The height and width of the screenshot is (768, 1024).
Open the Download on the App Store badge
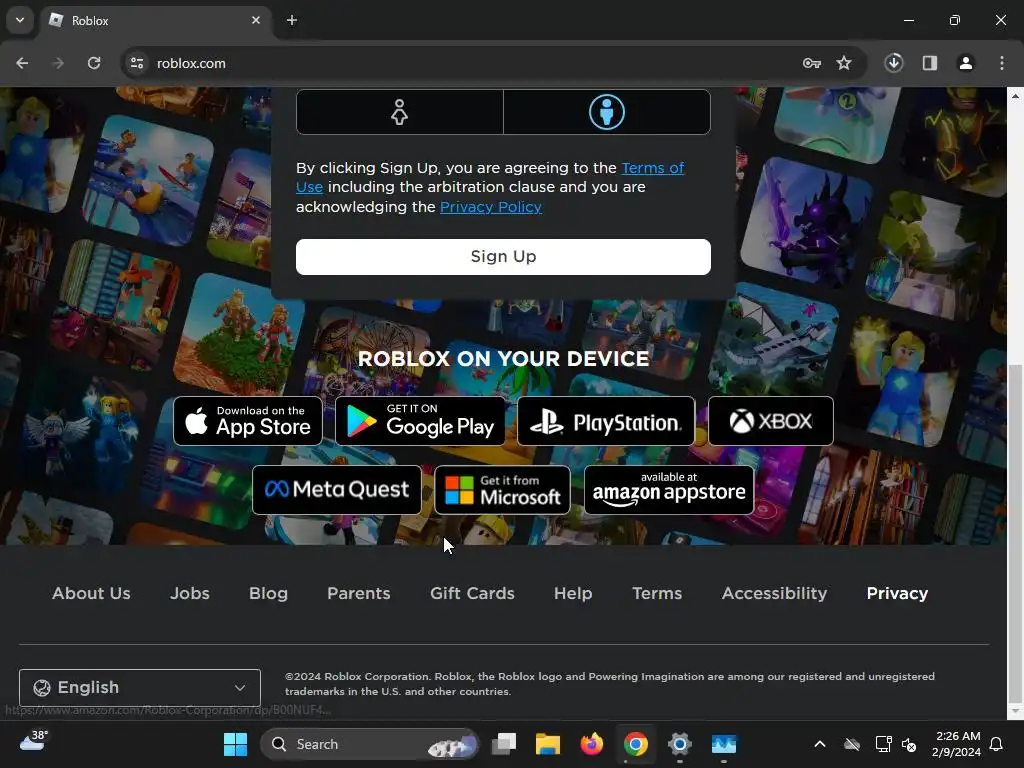[x=248, y=421]
